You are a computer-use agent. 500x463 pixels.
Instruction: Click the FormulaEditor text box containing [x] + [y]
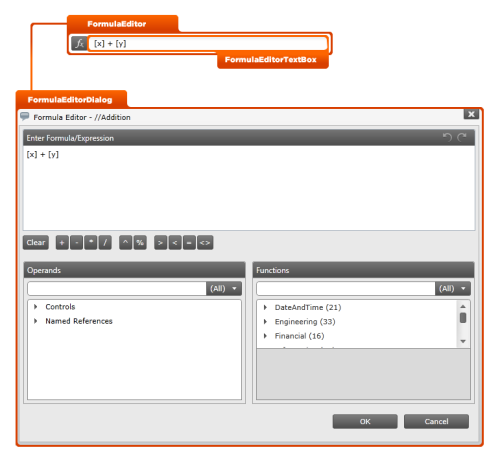[208, 44]
